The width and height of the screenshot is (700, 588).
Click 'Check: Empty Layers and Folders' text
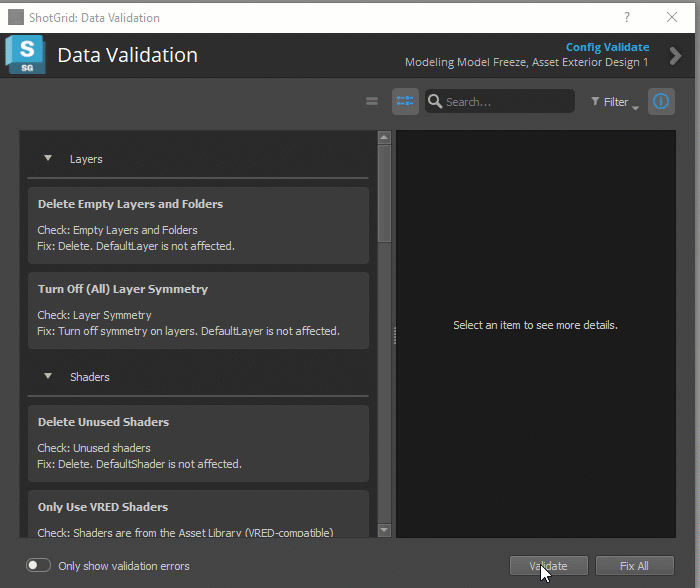[x=117, y=230]
